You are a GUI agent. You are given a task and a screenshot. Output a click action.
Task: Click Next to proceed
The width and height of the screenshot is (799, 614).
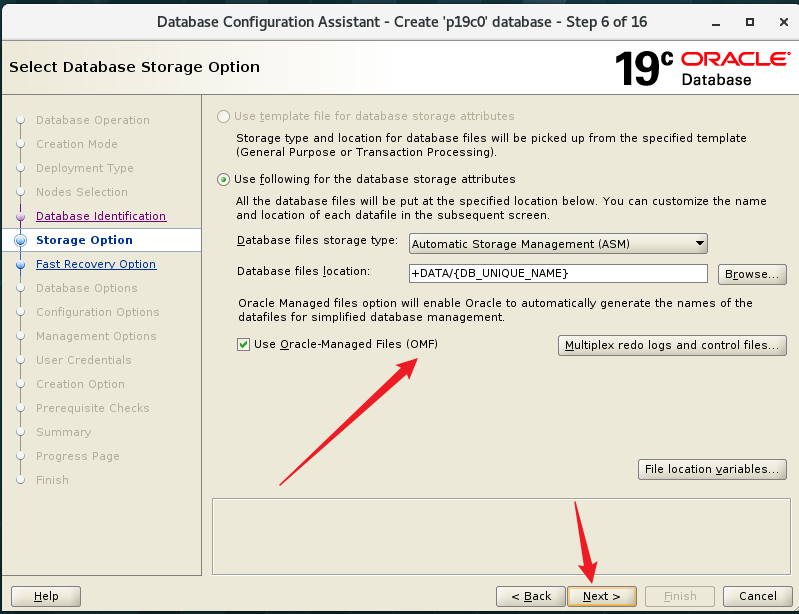pos(602,596)
